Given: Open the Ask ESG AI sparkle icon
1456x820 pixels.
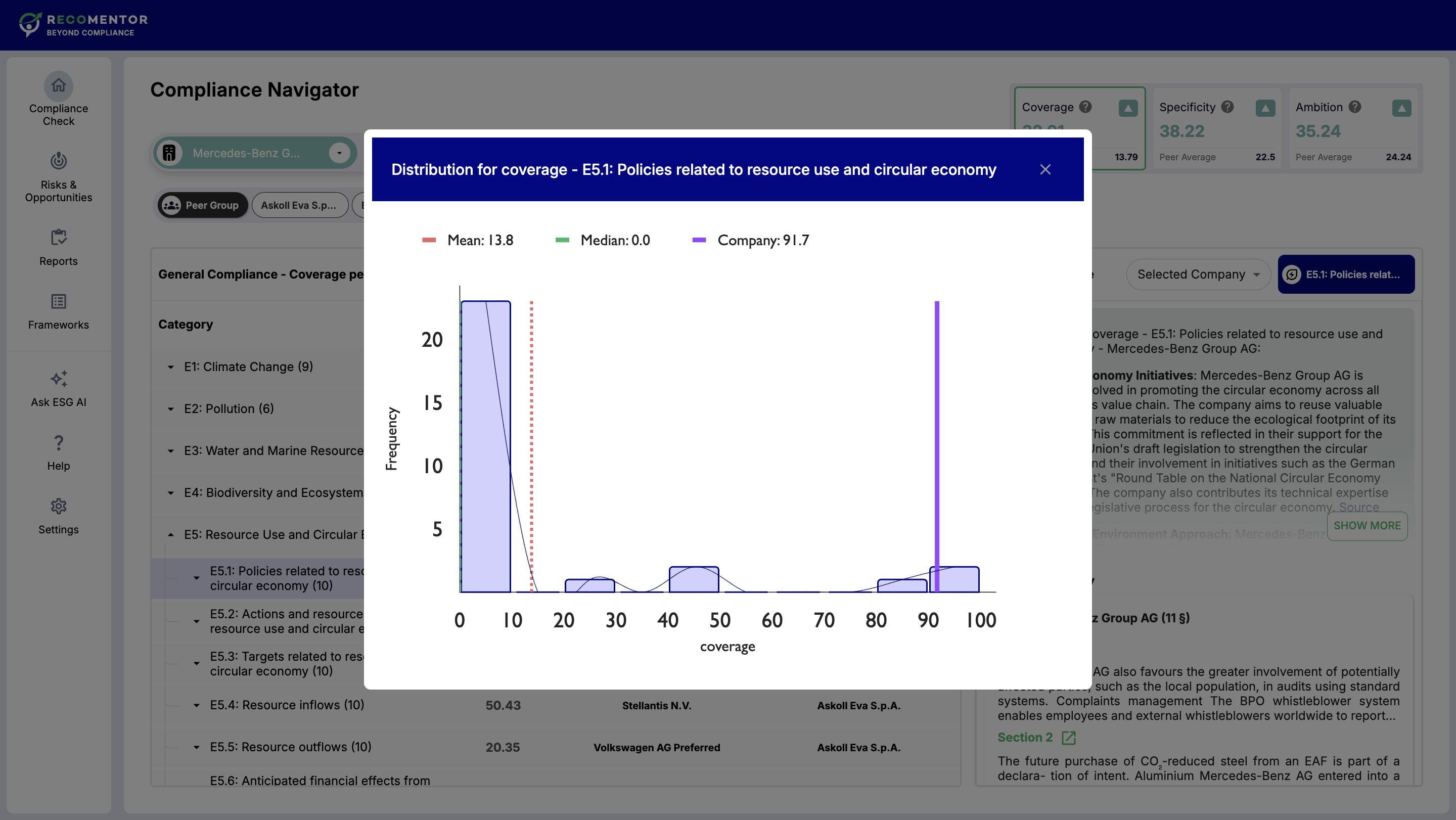Looking at the screenshot, I should pyautogui.click(x=58, y=379).
